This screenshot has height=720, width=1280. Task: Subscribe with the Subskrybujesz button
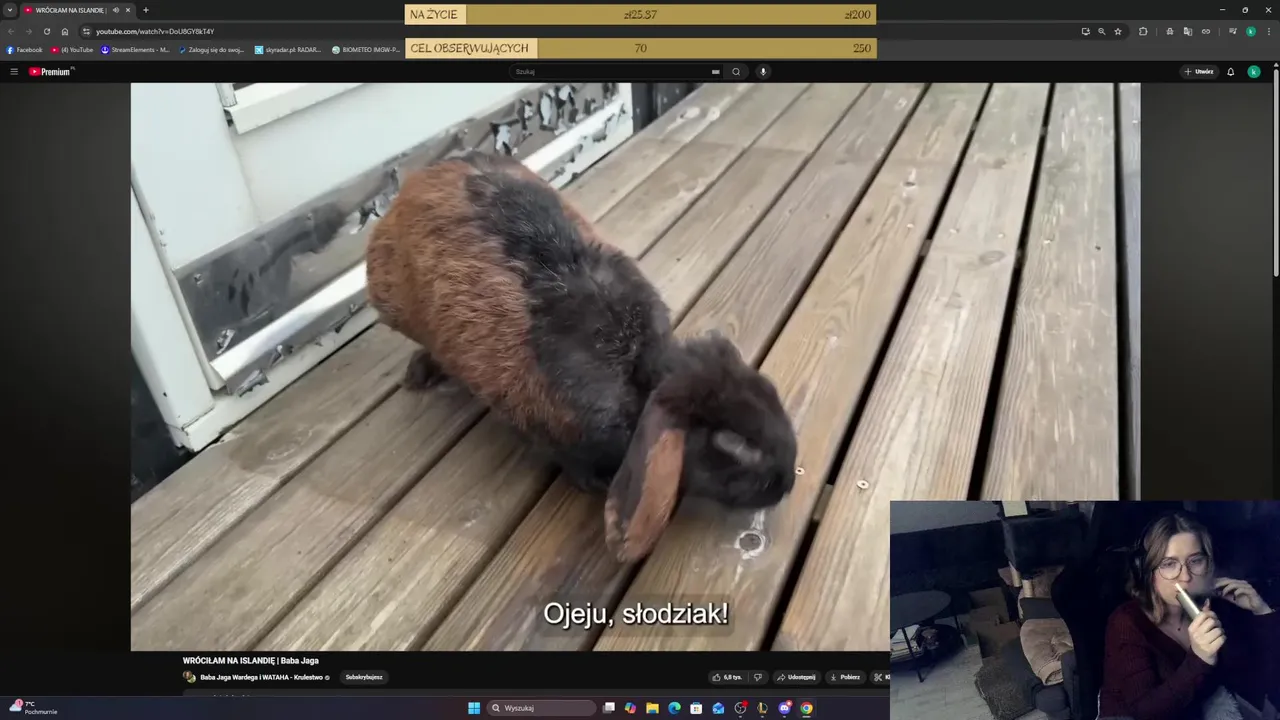[364, 677]
